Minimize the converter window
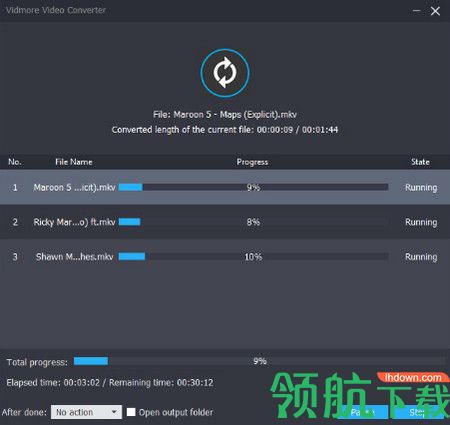The height and width of the screenshot is (425, 450). pyautogui.click(x=416, y=11)
